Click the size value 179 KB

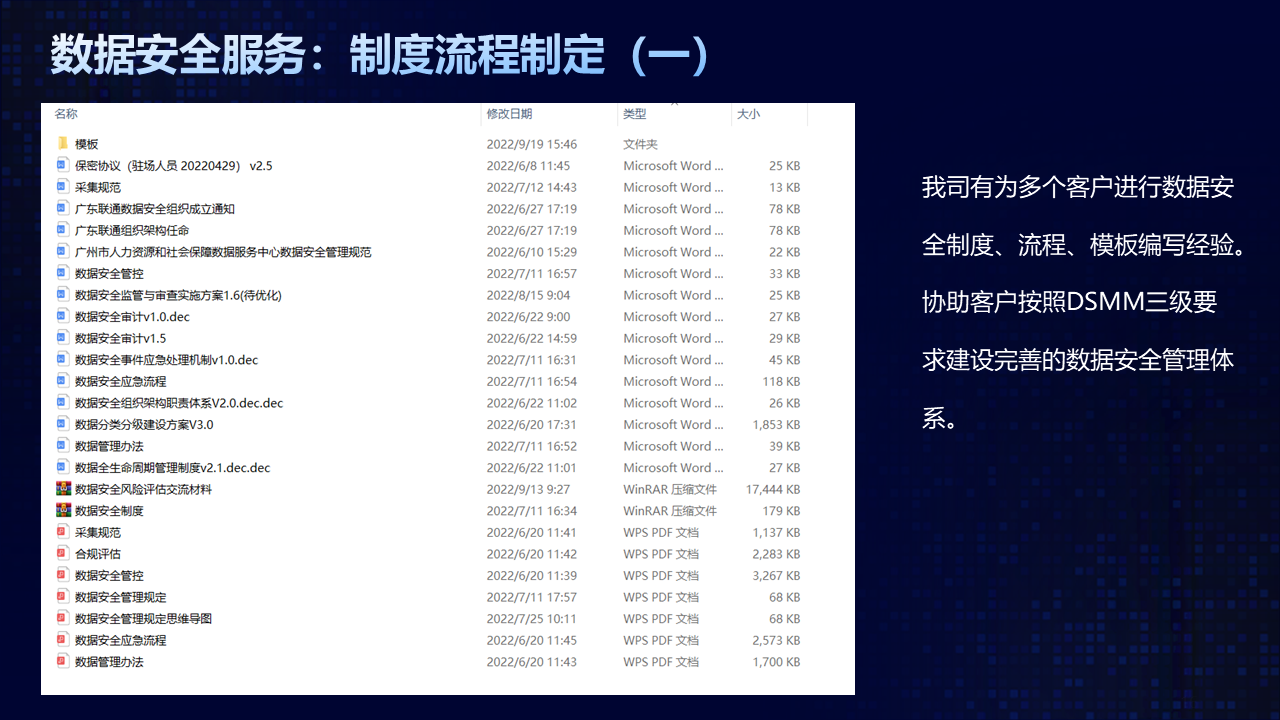click(781, 511)
